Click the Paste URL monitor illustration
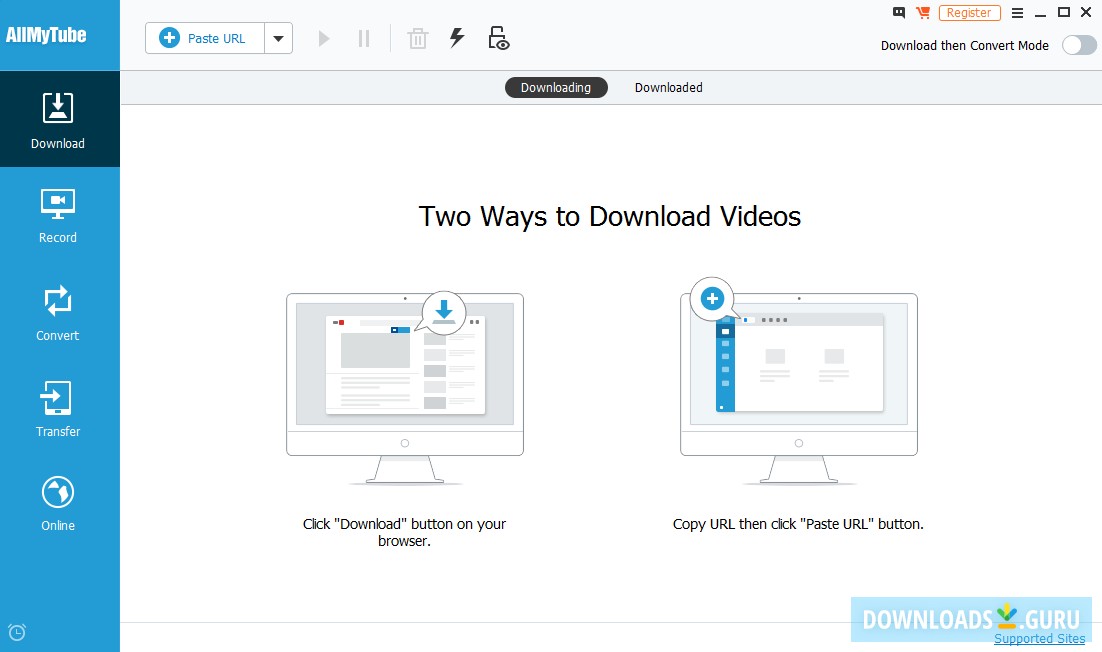The image size is (1102, 652). (798, 382)
